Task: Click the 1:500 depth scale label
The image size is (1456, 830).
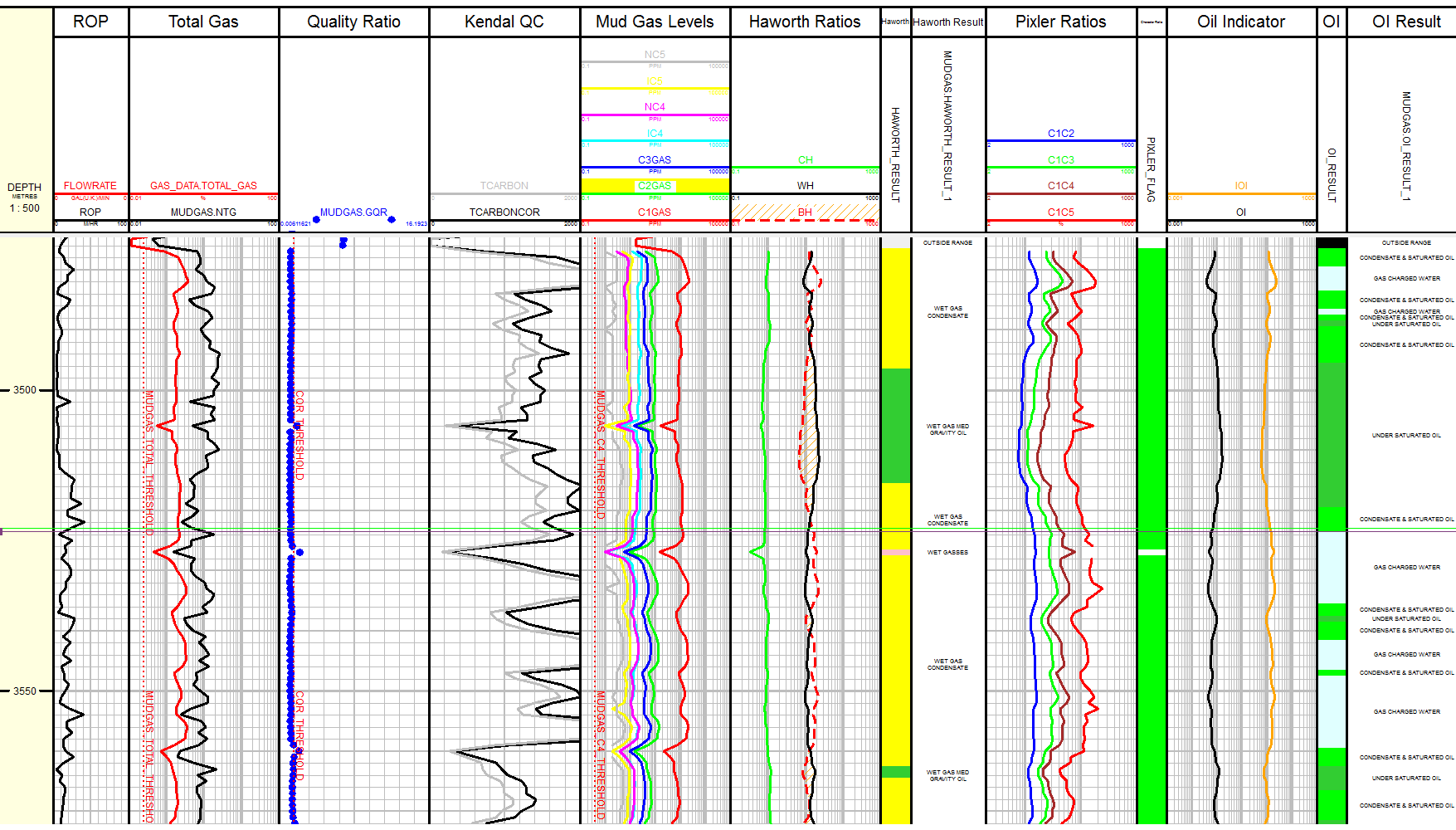Action: click(x=25, y=208)
